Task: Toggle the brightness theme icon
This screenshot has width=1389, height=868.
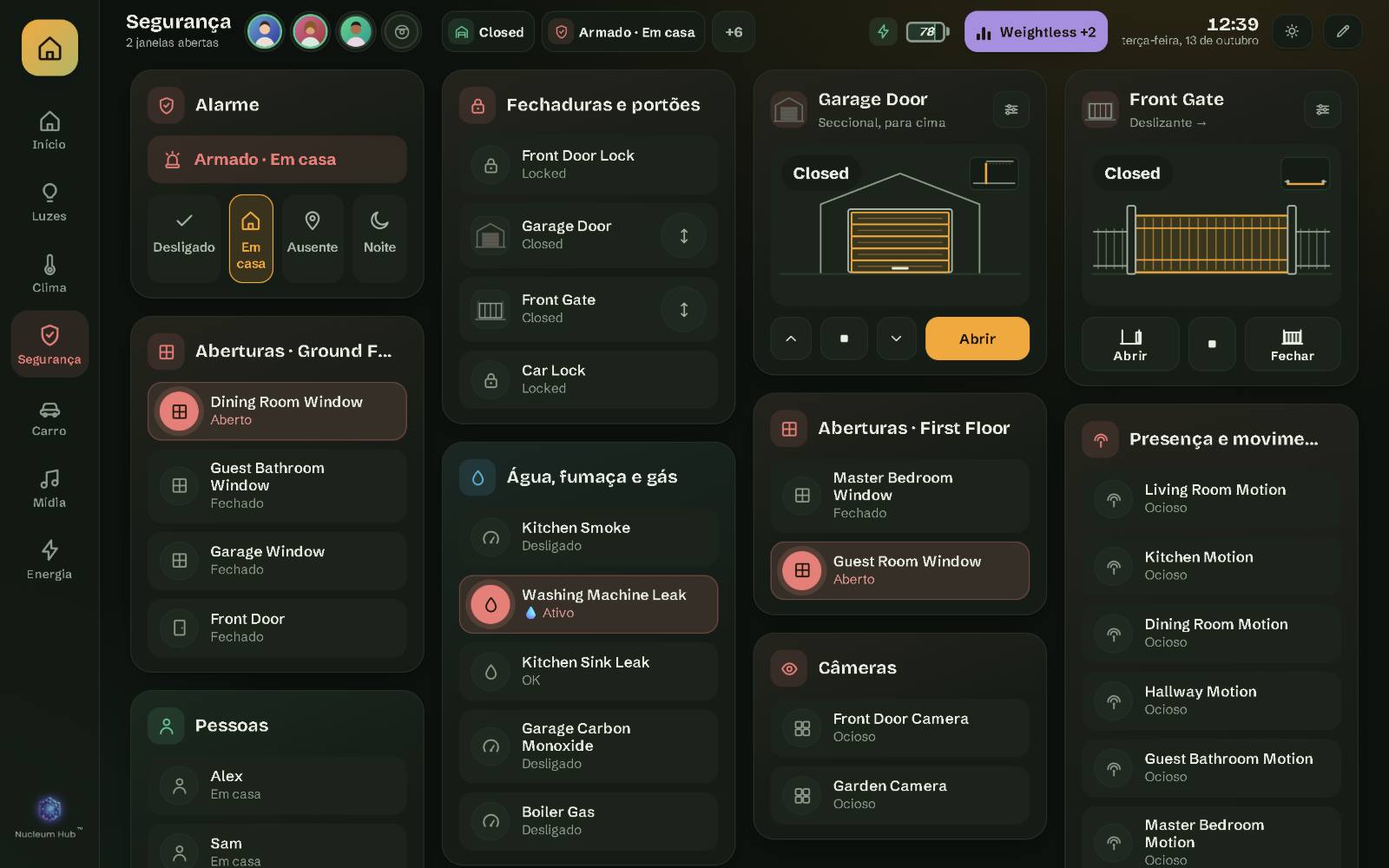Action: [1292, 31]
